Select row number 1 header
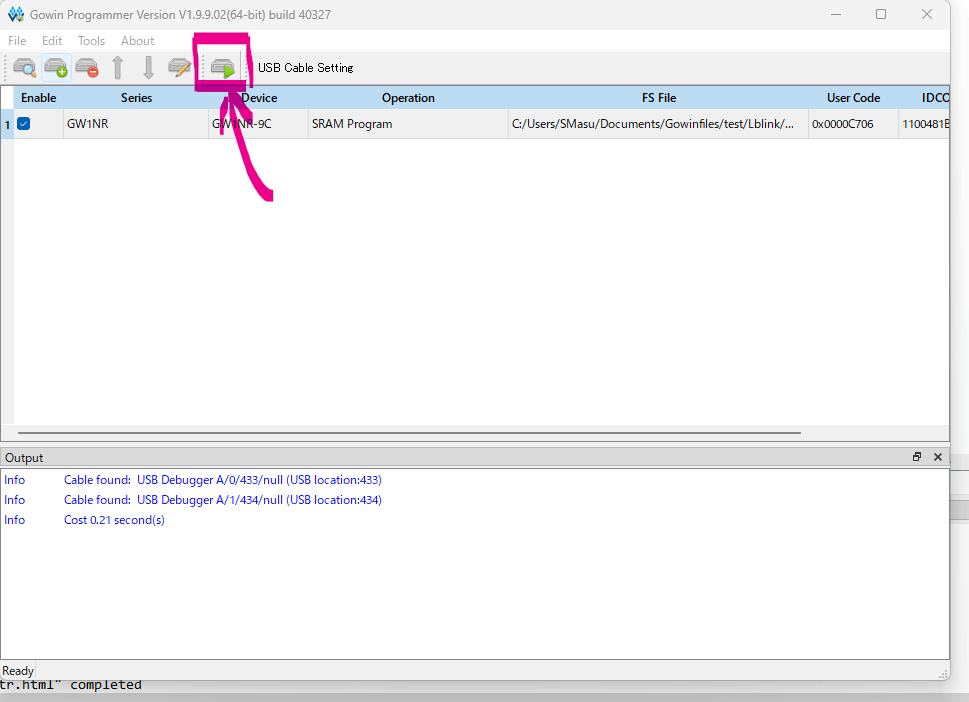Image resolution: width=969 pixels, height=702 pixels. click(7, 124)
